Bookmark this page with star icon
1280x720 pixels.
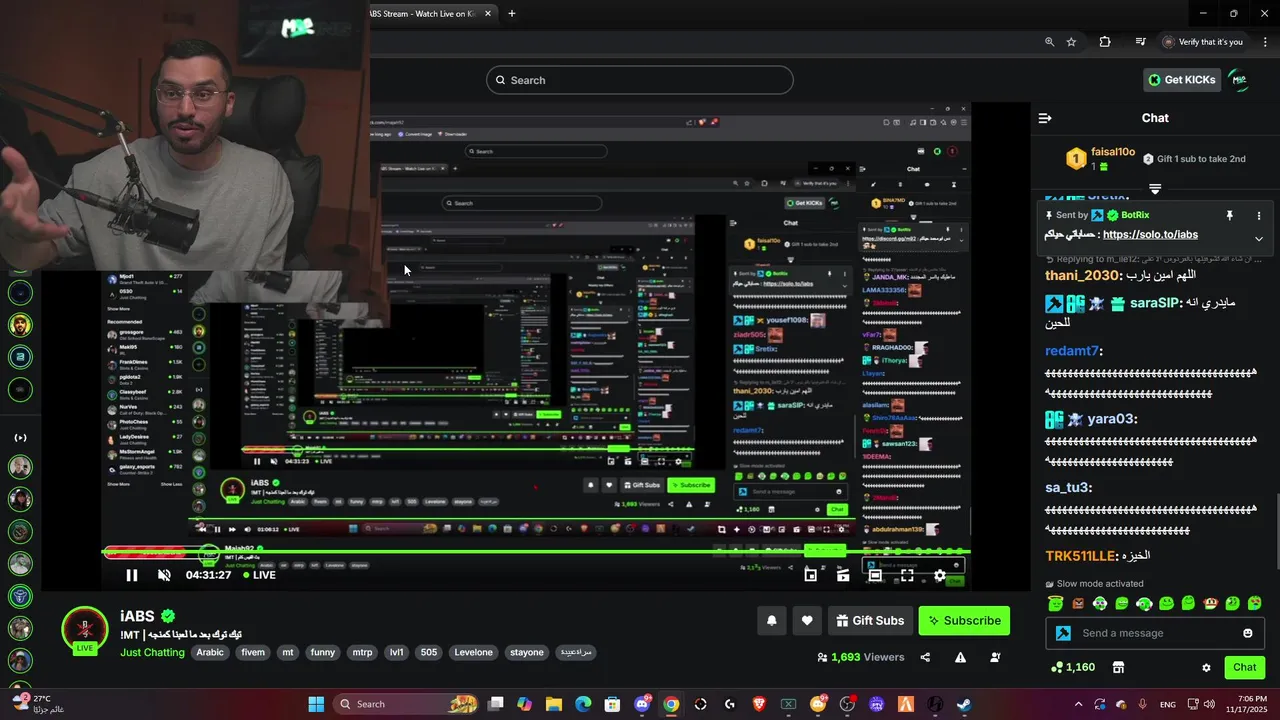coord(1071,42)
